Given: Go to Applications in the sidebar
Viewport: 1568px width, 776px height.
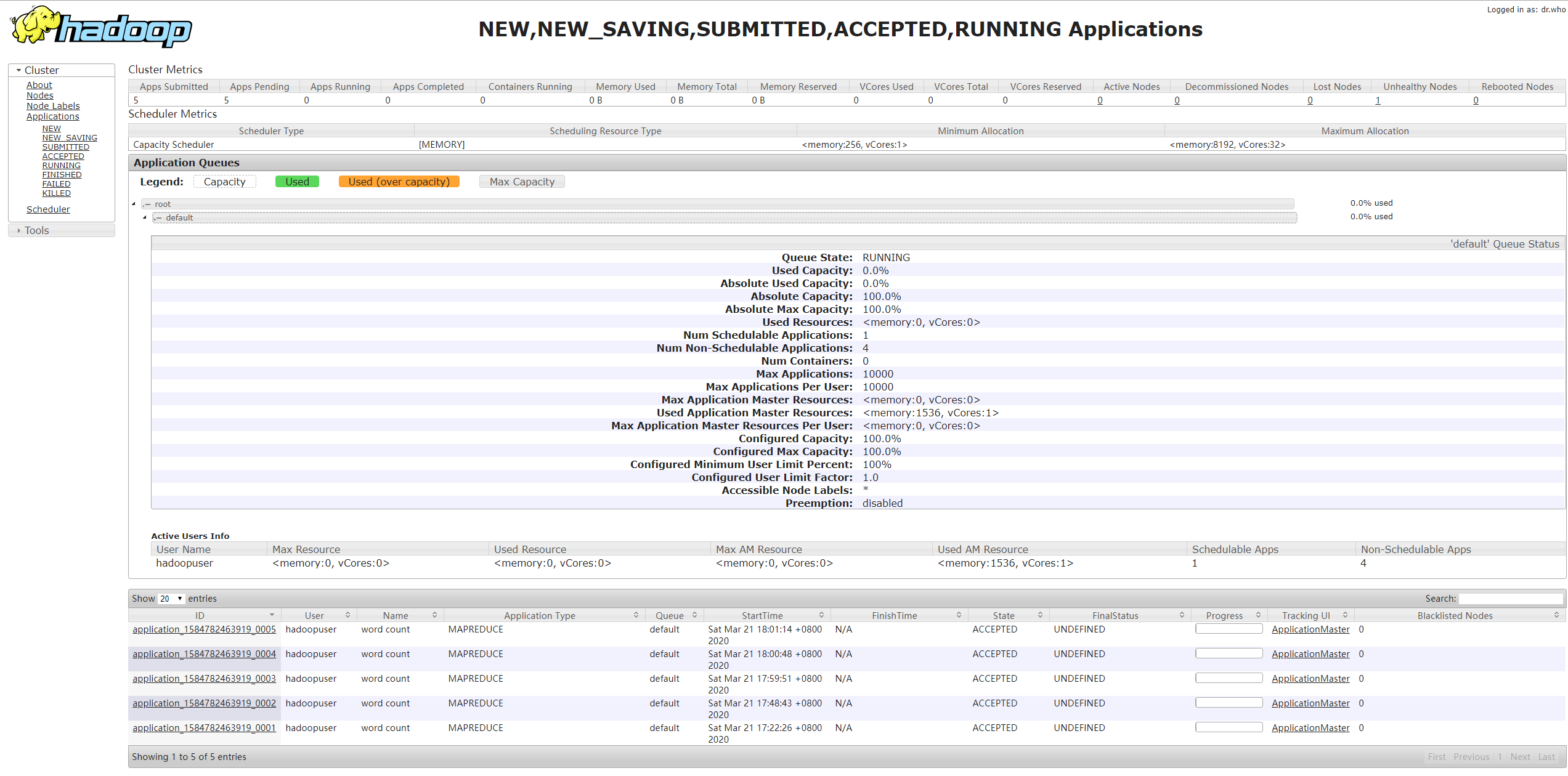Looking at the screenshot, I should click(53, 116).
